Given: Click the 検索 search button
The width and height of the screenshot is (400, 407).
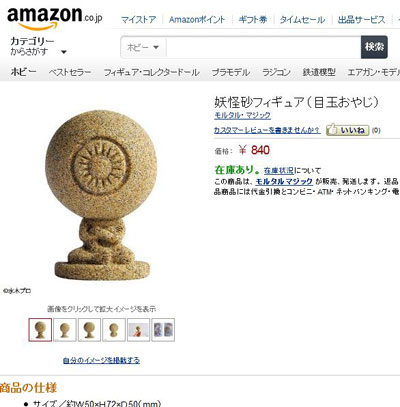Looking at the screenshot, I should 374,47.
